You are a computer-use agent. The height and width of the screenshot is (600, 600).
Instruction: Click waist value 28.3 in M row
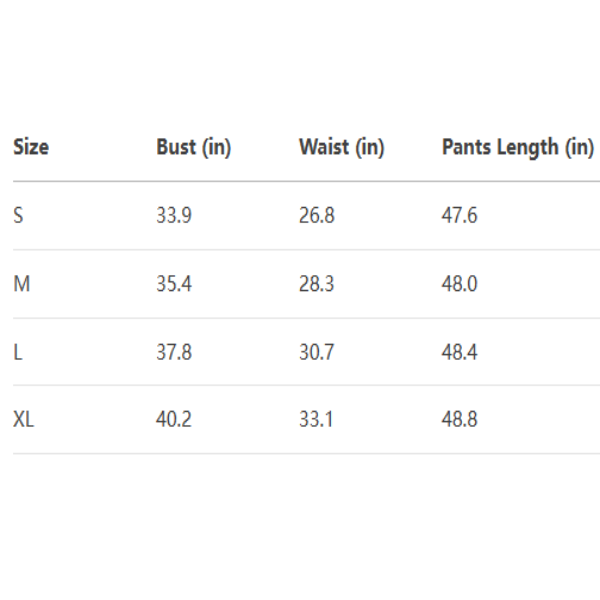[x=317, y=284]
